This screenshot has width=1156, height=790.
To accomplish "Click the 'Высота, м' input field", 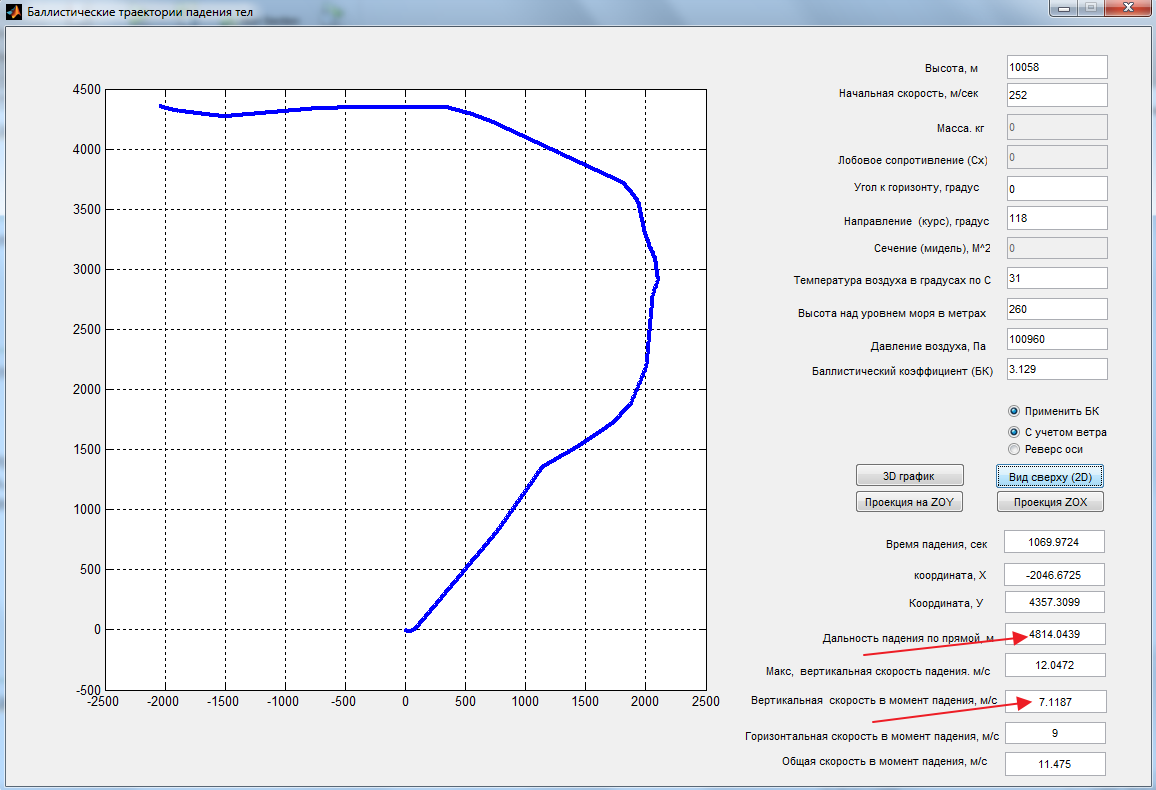I will tap(1056, 67).
